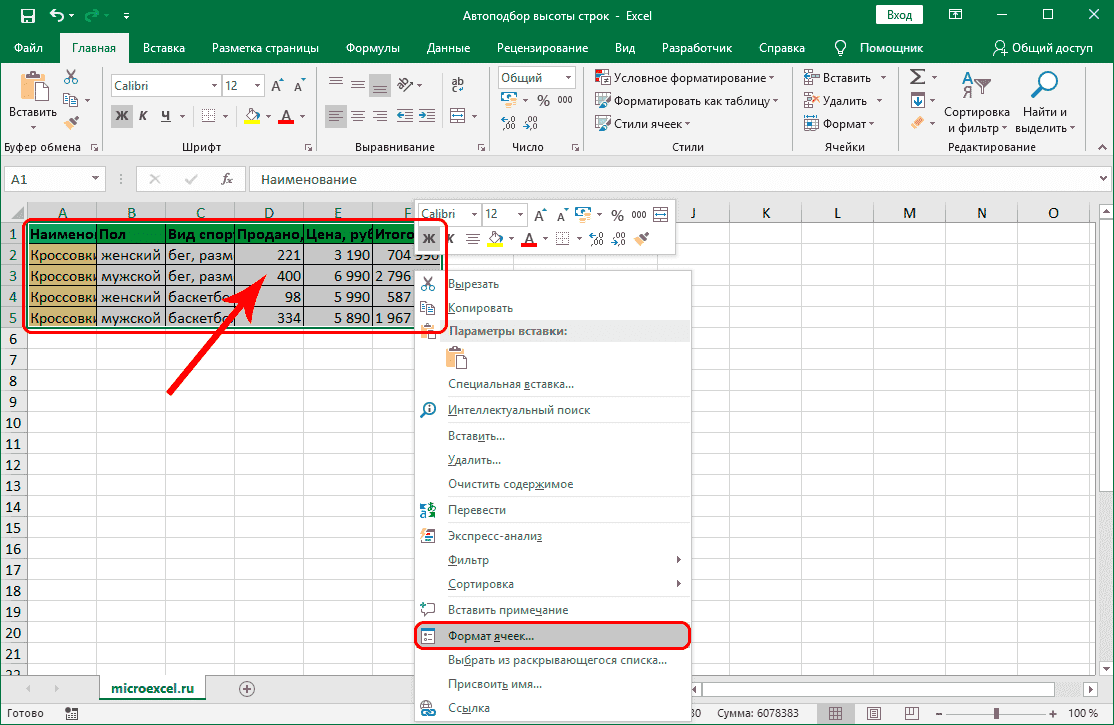This screenshot has width=1114, height=725.
Task: Expand the Общий number format dropdown
Action: click(569, 78)
